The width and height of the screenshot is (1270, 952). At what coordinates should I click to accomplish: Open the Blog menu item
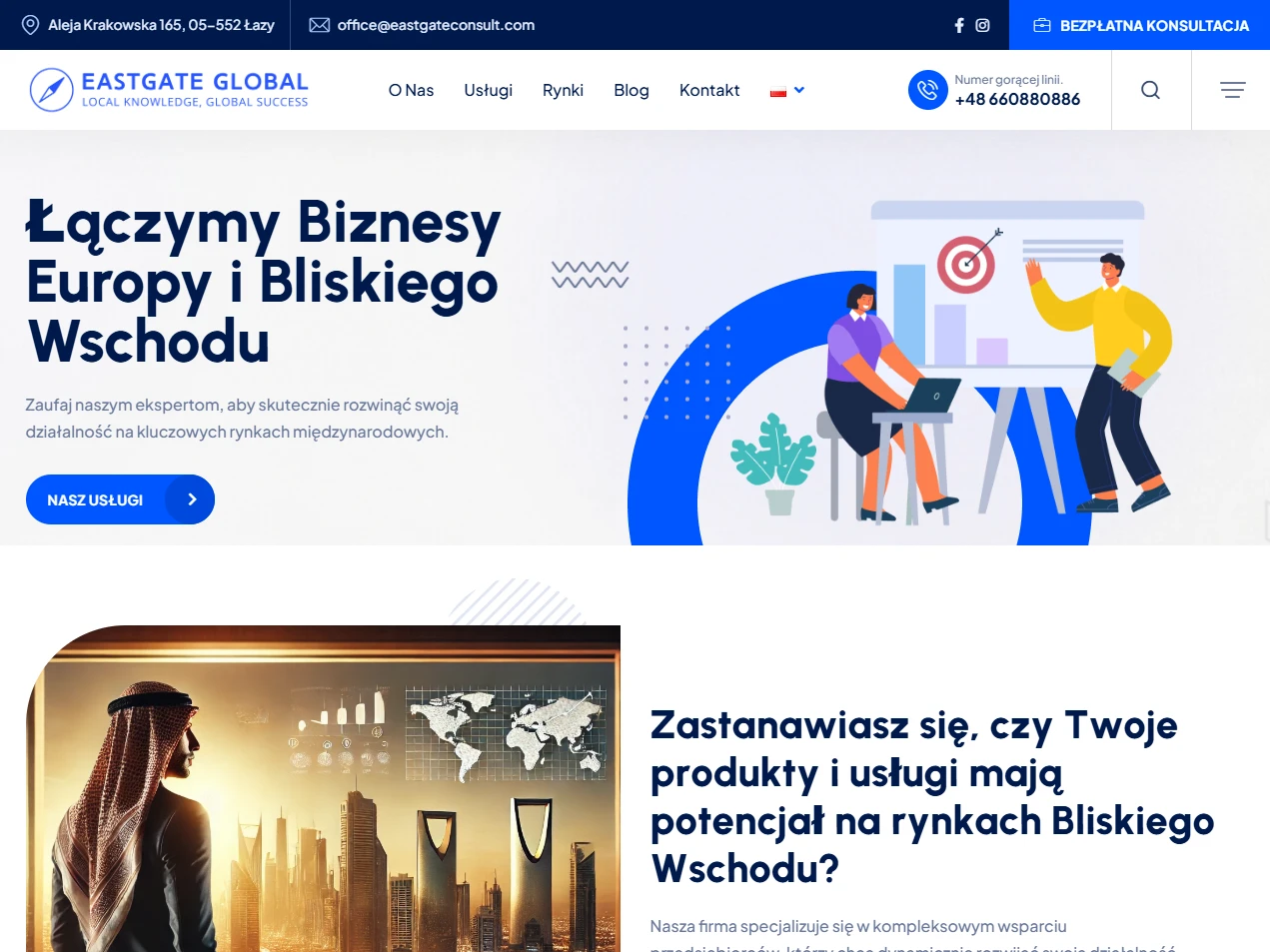pyautogui.click(x=632, y=90)
